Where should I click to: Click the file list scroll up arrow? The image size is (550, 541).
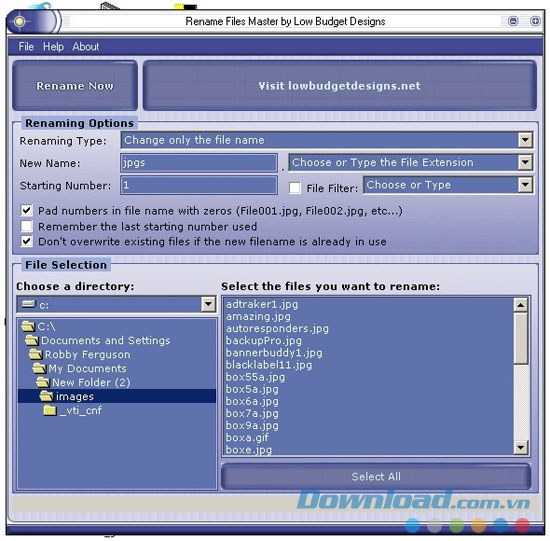(521, 305)
